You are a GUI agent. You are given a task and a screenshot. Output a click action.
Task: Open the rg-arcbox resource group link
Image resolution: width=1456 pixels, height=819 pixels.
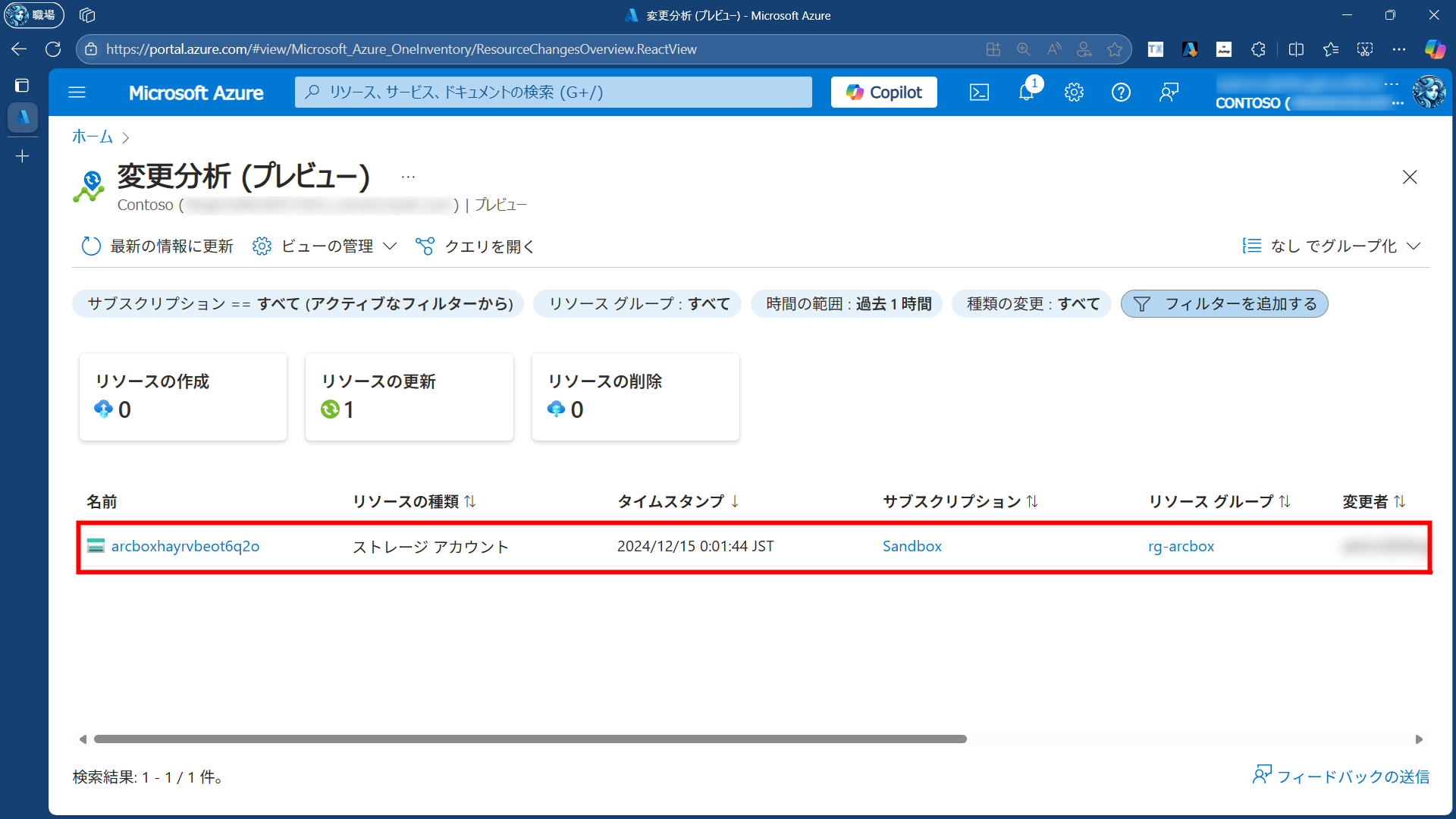coord(1181,546)
